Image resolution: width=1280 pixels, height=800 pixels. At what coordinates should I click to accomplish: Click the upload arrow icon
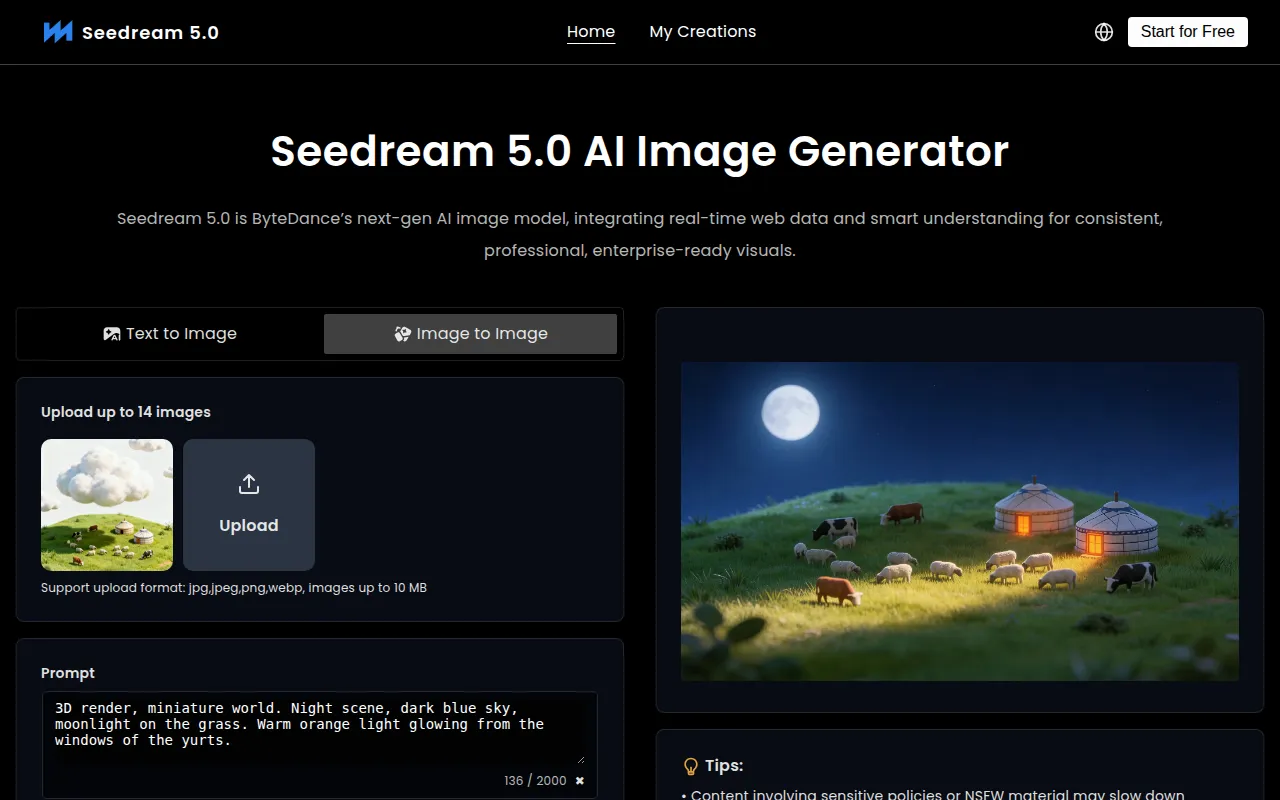pyautogui.click(x=248, y=483)
